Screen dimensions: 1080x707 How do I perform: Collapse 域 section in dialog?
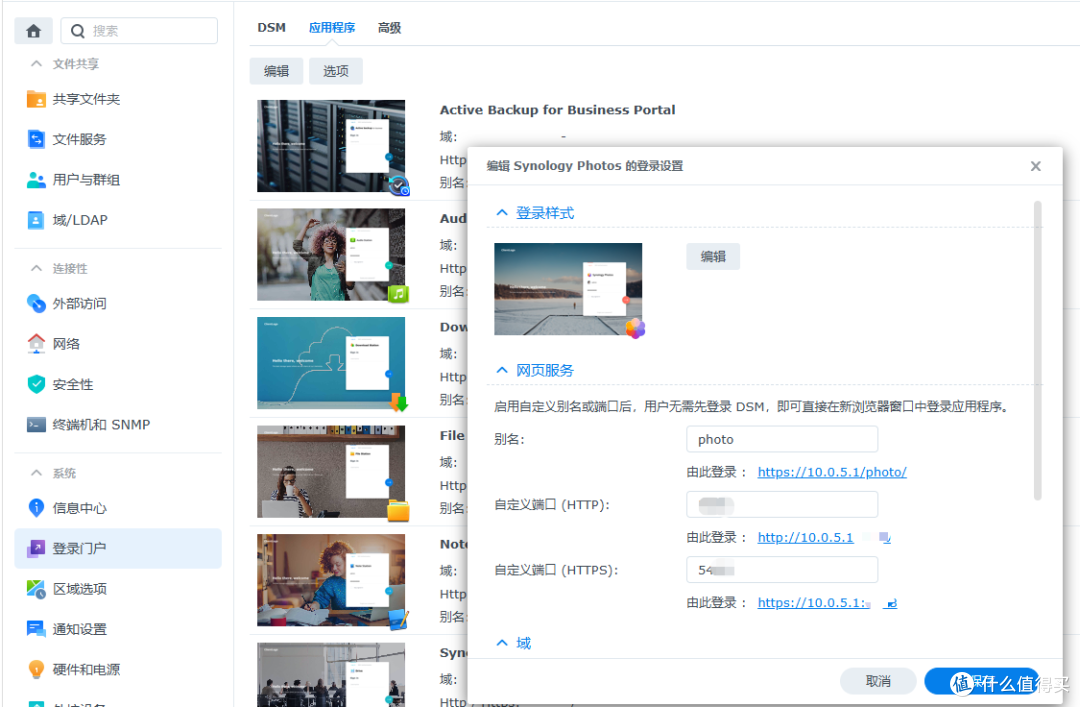(x=502, y=643)
